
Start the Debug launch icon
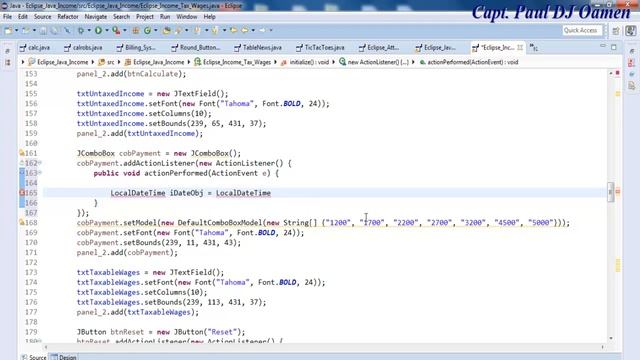point(81,31)
